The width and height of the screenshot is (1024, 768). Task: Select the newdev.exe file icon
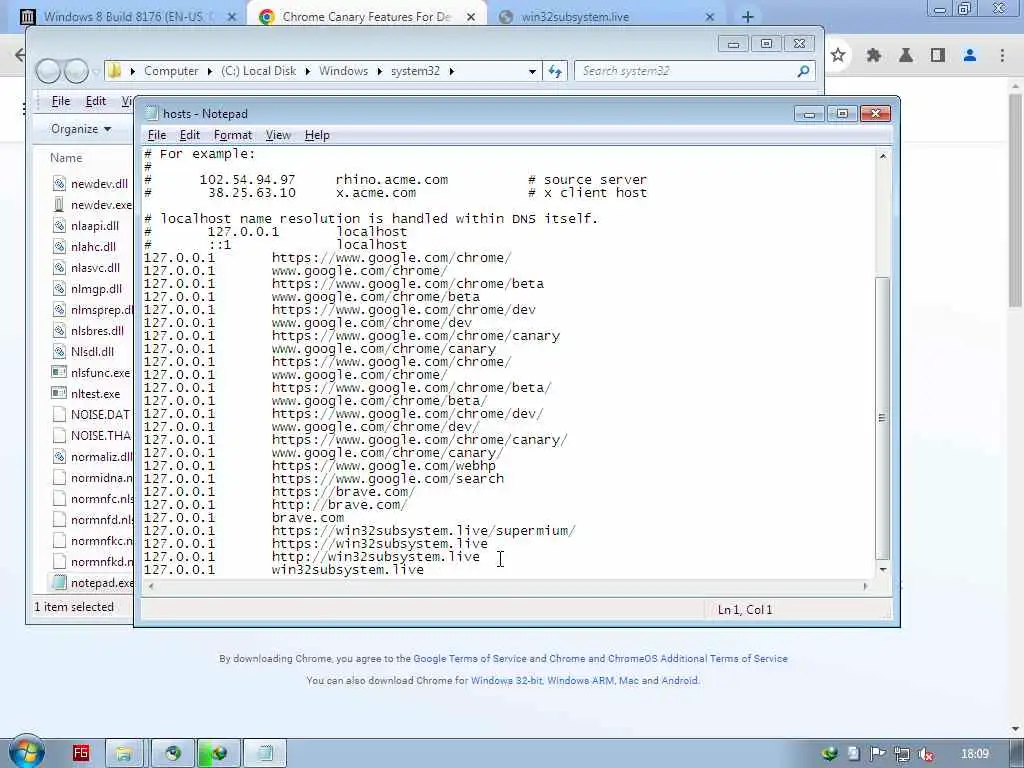[x=59, y=204]
